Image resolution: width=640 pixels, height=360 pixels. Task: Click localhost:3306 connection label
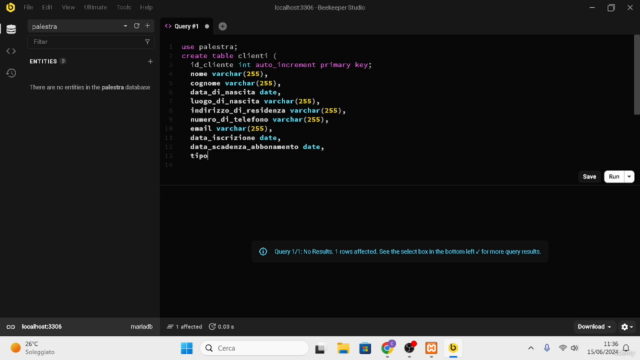(x=42, y=327)
